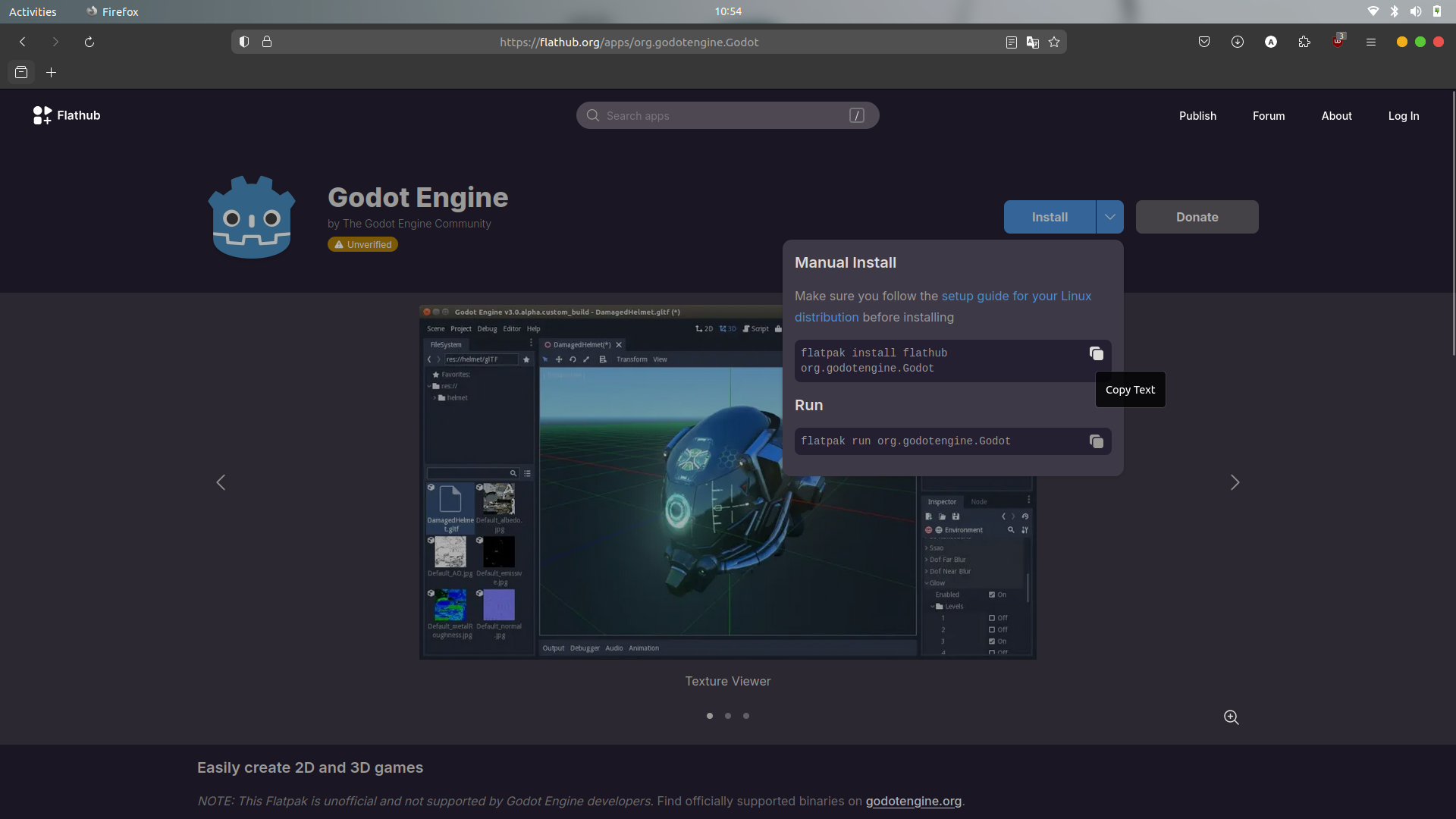Copy the flatpak install command text
The height and width of the screenshot is (819, 1456).
tap(1096, 353)
